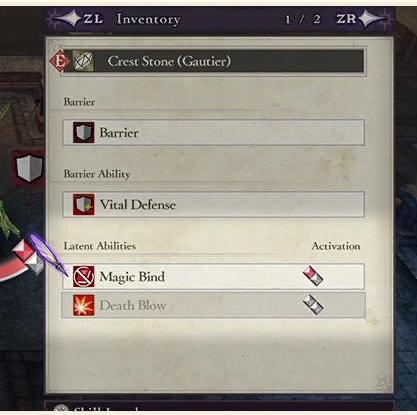
Task: Toggle the Death Blow activation crystal
Action: pyautogui.click(x=313, y=305)
